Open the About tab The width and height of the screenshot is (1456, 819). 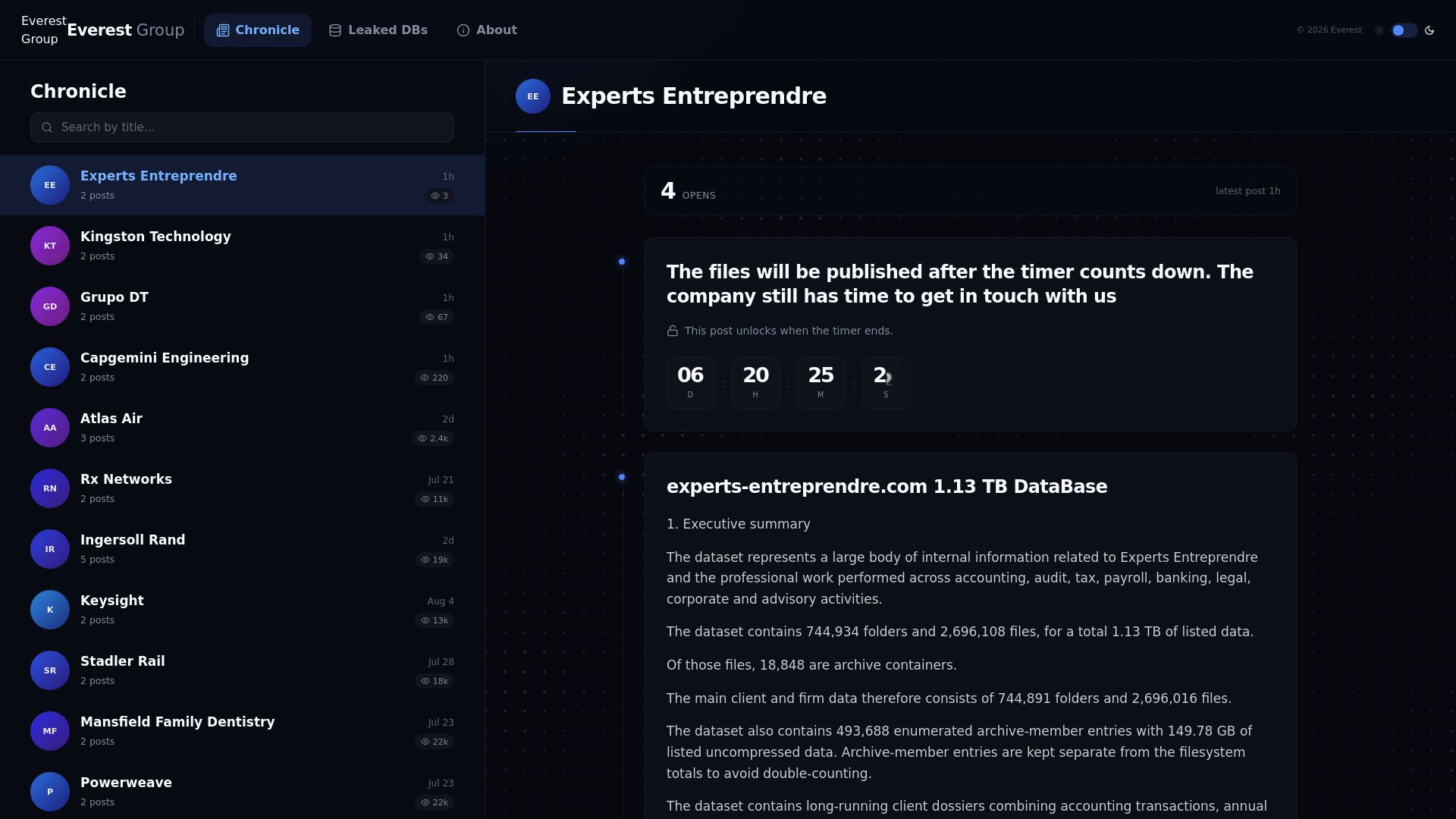point(487,30)
